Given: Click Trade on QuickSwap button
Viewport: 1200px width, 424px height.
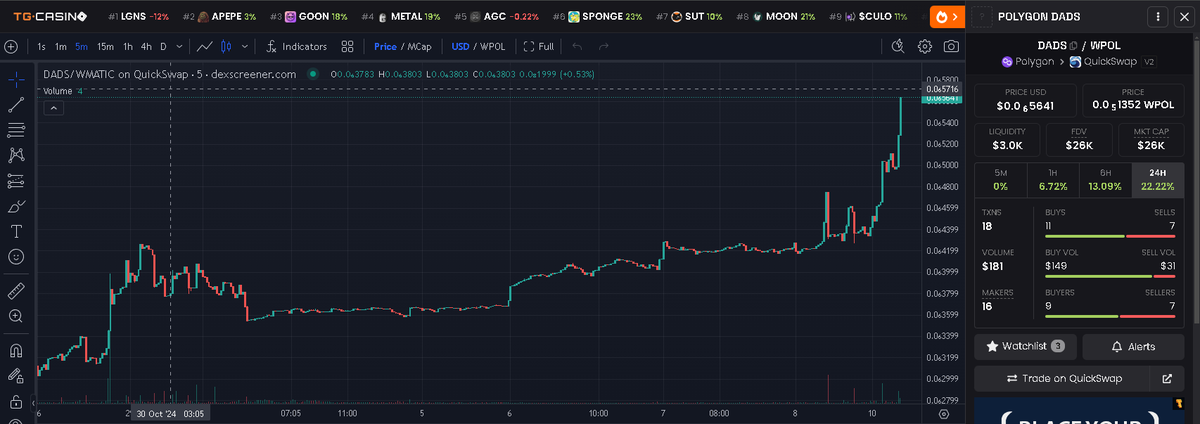Looking at the screenshot, I should 1064,378.
